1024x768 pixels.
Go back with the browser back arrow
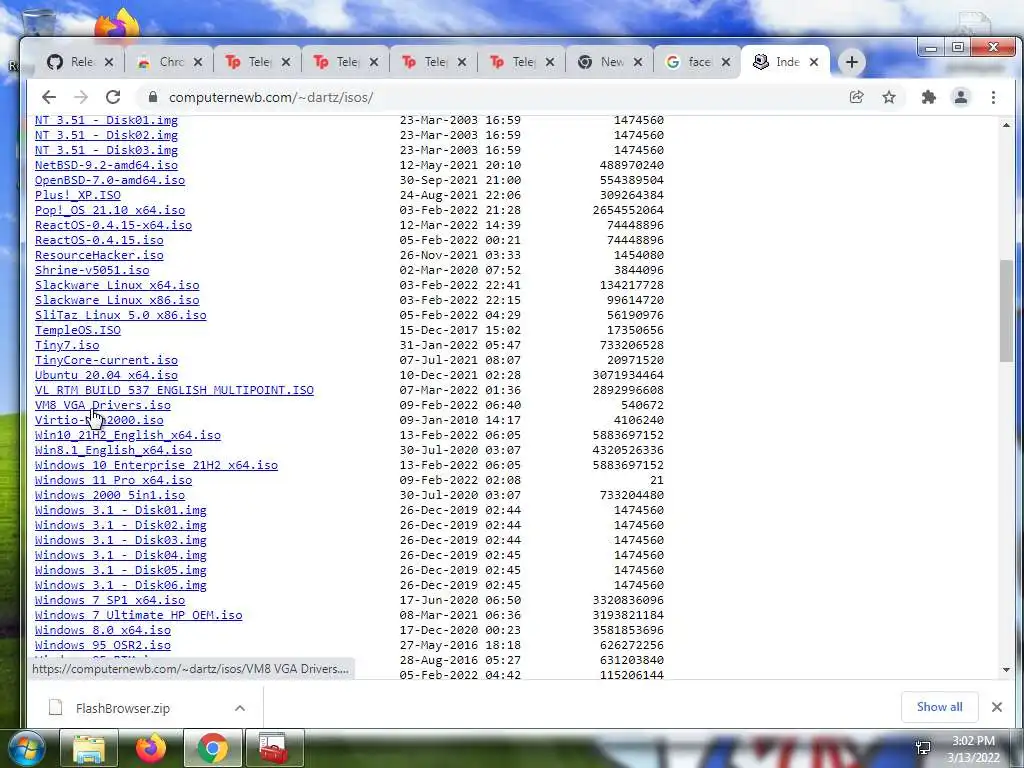49,97
